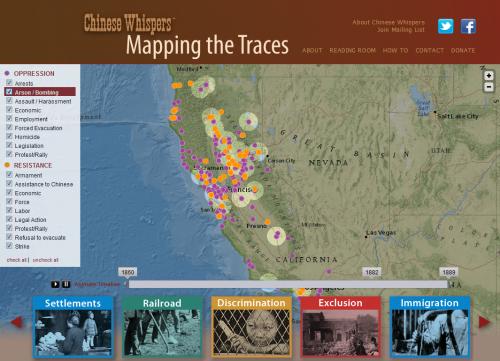Click the uncheck all link
Image resolution: width=500 pixels, height=361 pixels.
(45, 260)
